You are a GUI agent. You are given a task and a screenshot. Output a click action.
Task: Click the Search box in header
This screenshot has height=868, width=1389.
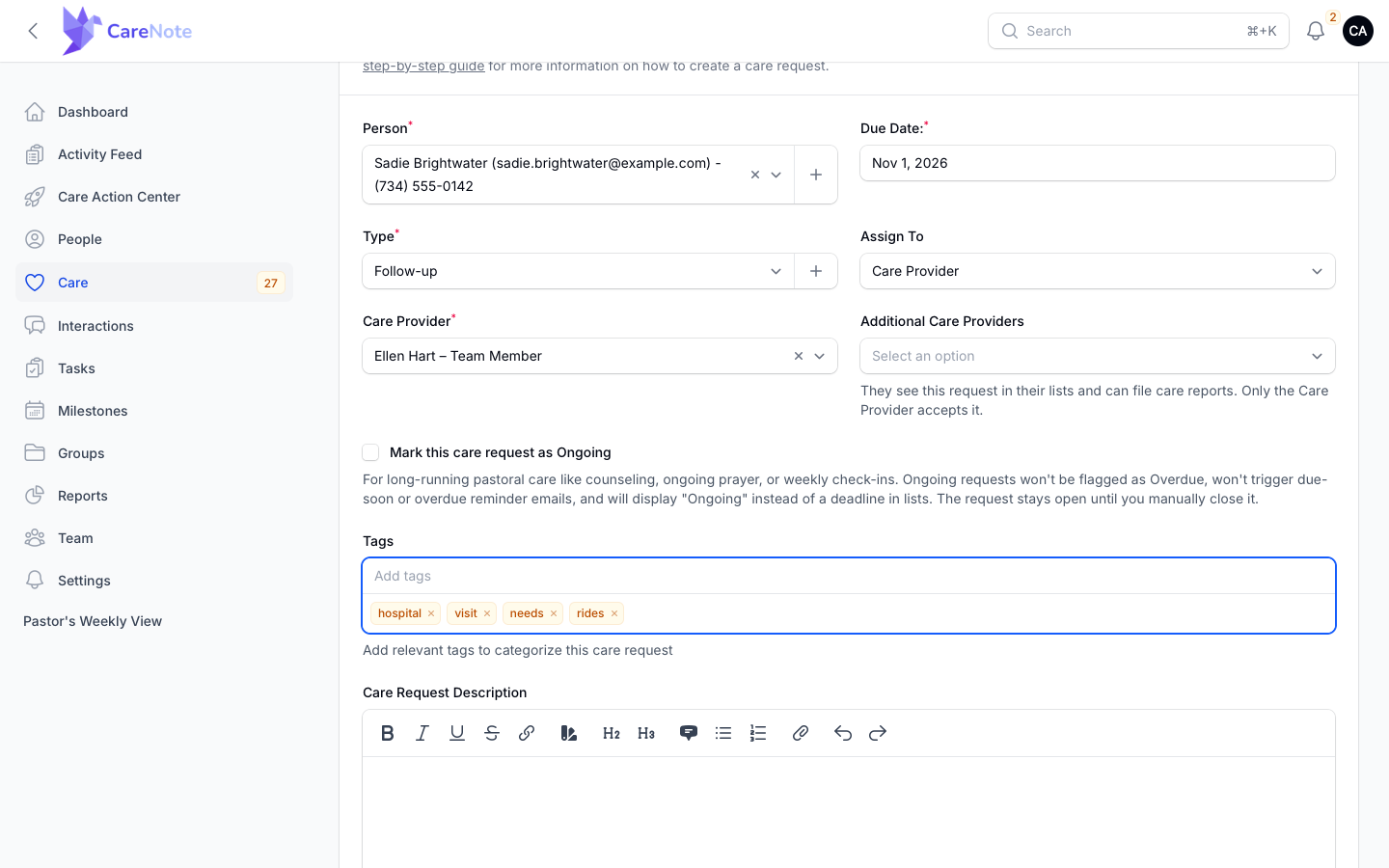click(1138, 31)
